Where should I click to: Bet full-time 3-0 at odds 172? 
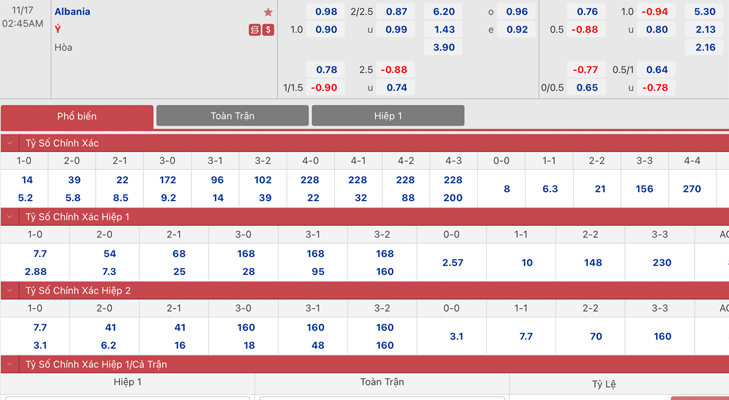tap(168, 180)
